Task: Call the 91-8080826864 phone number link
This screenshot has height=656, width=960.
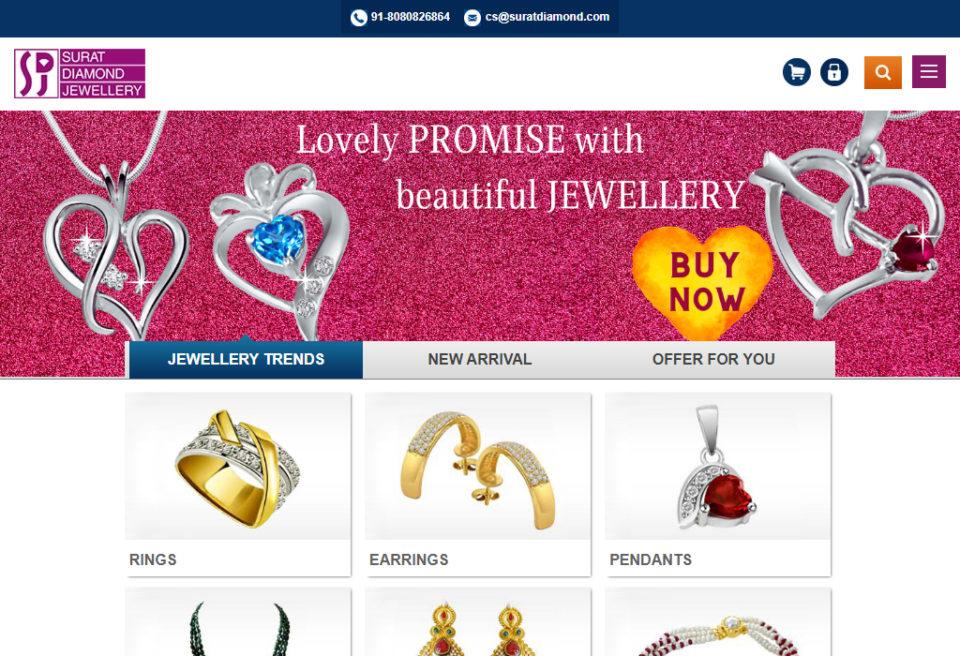Action: 410,17
